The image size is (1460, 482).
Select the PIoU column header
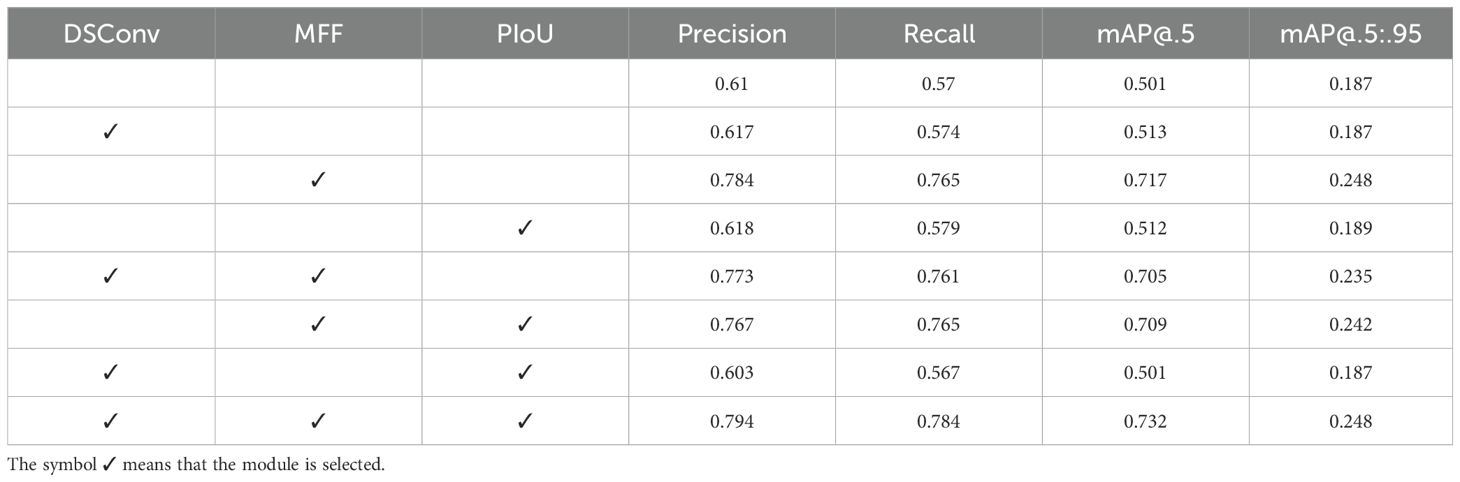coord(525,33)
